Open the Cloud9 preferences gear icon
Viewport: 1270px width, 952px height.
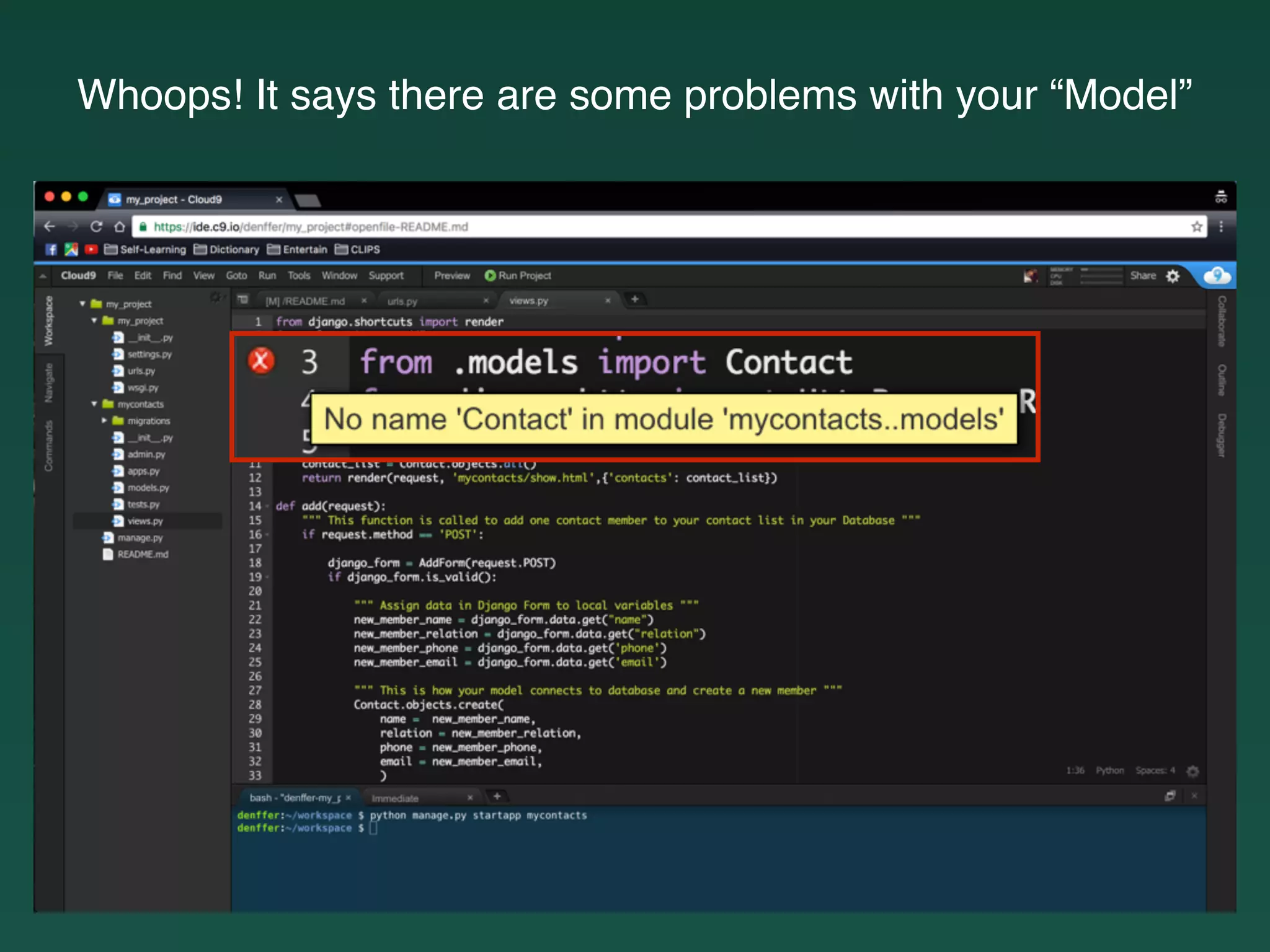[x=1173, y=276]
